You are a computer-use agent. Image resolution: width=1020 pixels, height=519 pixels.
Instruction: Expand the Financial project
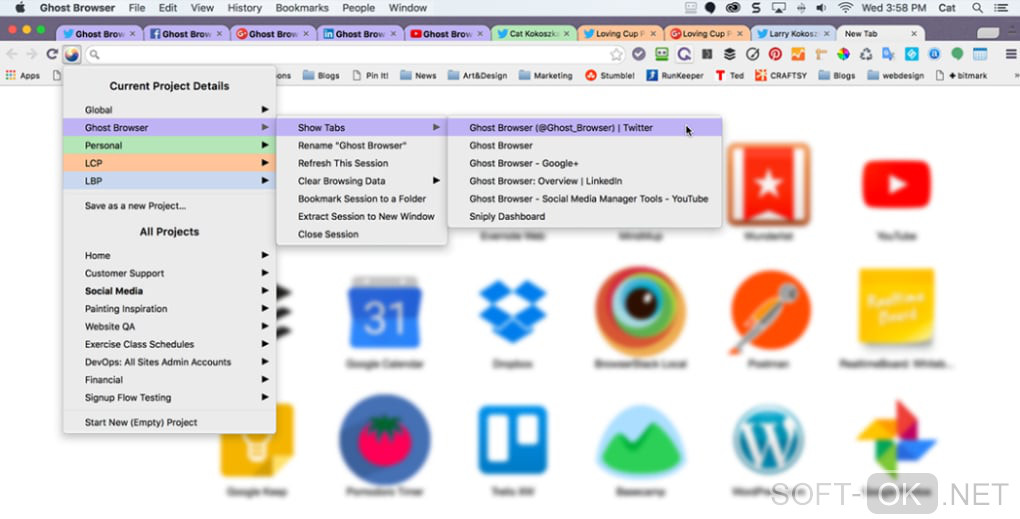[169, 379]
